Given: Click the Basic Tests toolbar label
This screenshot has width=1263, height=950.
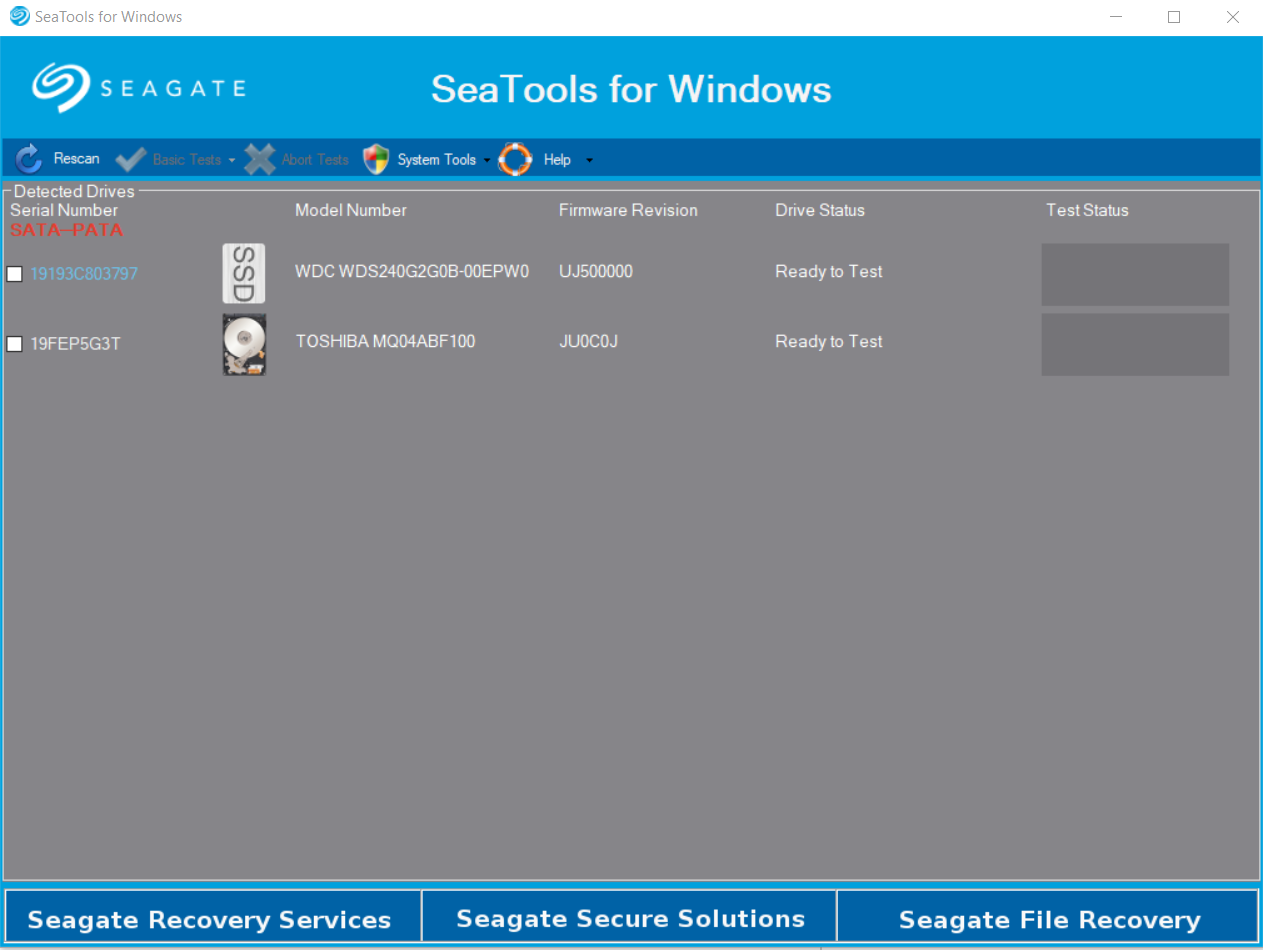Looking at the screenshot, I should point(187,159).
